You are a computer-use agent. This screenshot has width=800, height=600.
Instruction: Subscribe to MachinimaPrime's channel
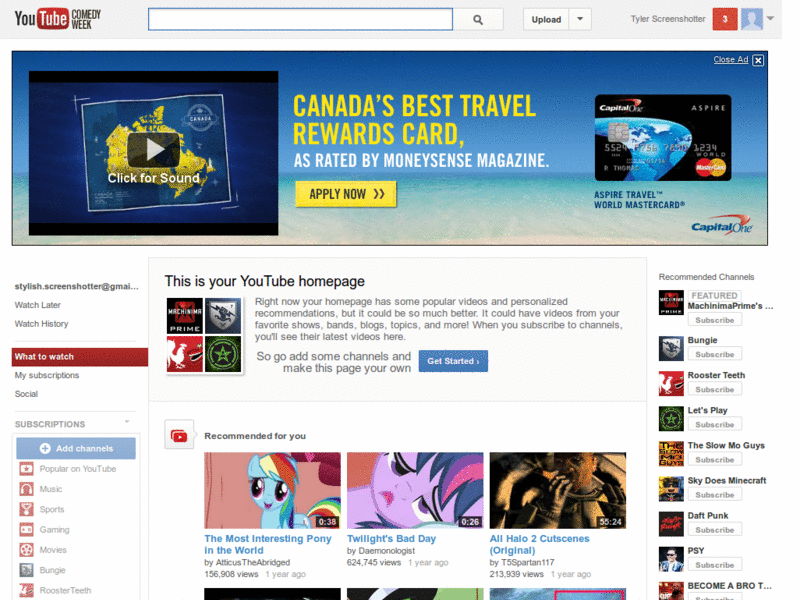[x=714, y=320]
